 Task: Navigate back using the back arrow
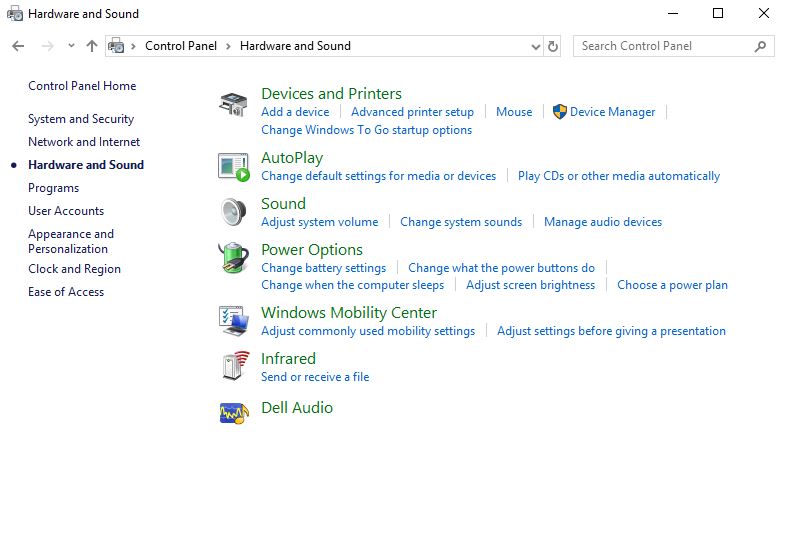18,46
